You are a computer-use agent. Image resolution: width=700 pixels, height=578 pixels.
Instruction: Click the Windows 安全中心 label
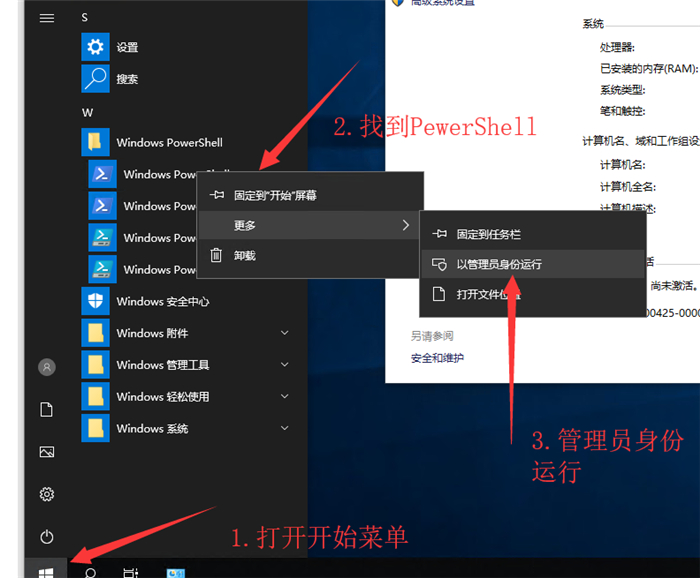point(163,301)
